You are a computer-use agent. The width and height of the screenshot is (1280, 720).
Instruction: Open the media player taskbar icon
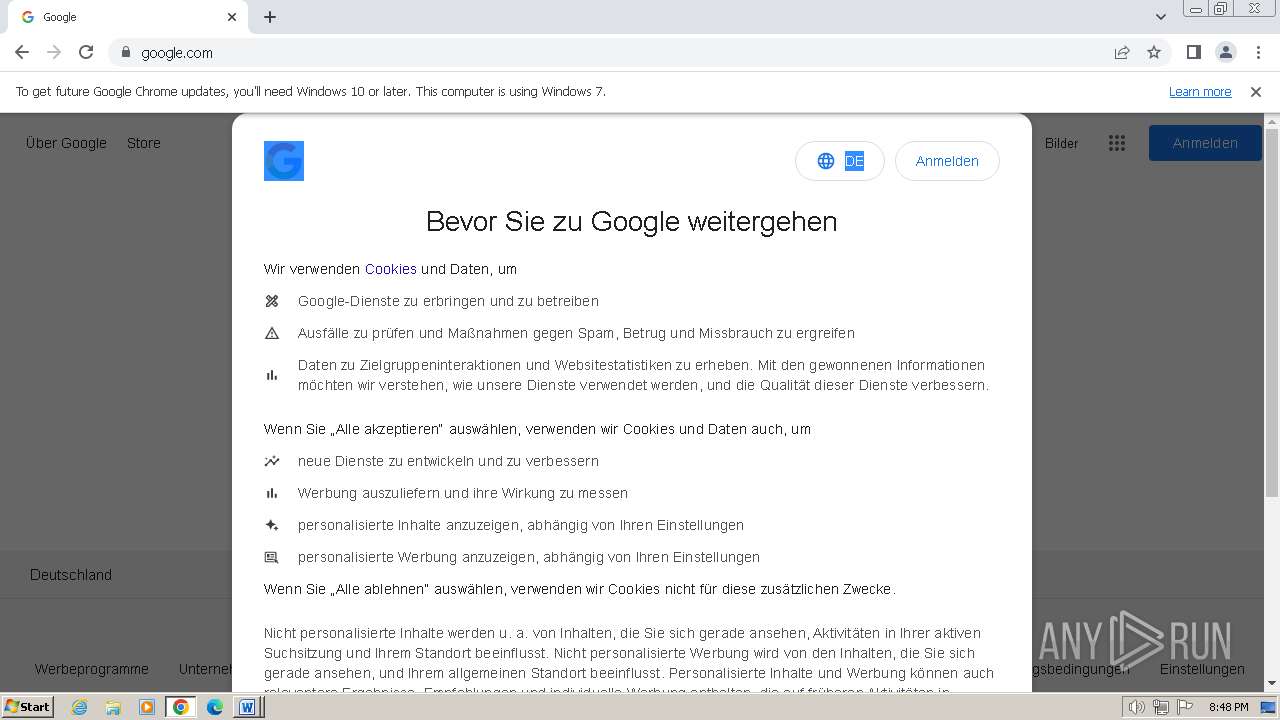(147, 707)
